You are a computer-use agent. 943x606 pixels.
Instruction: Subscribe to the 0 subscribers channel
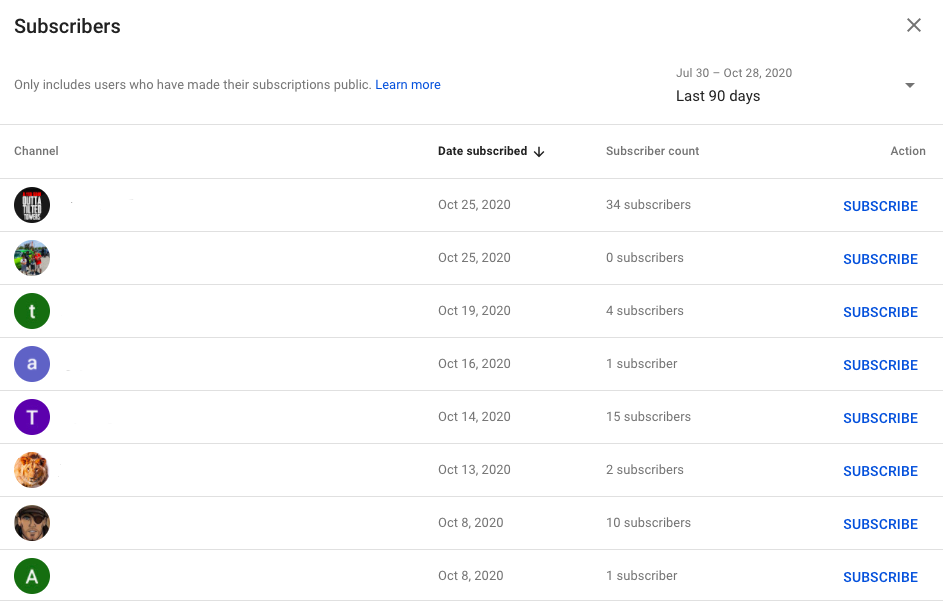point(880,259)
